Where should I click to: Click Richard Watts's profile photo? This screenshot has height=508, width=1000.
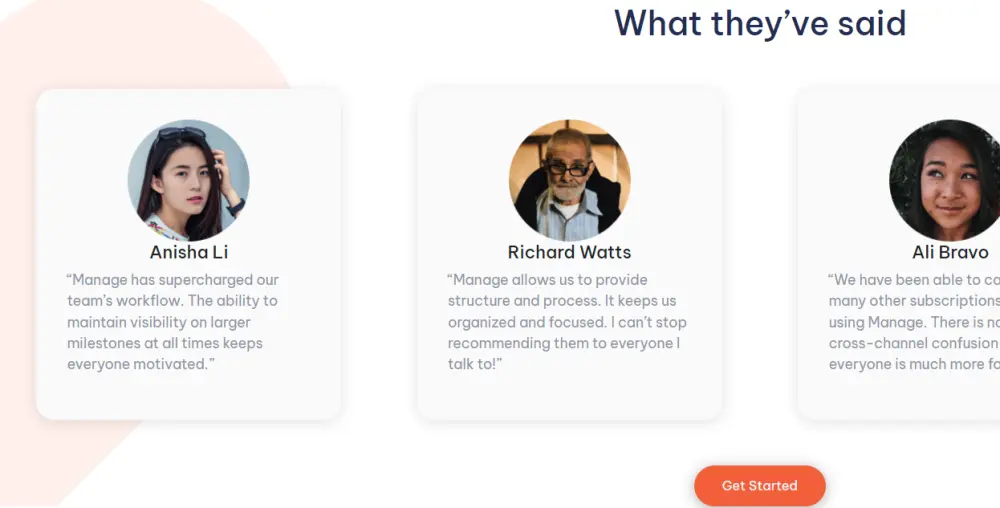tap(569, 180)
